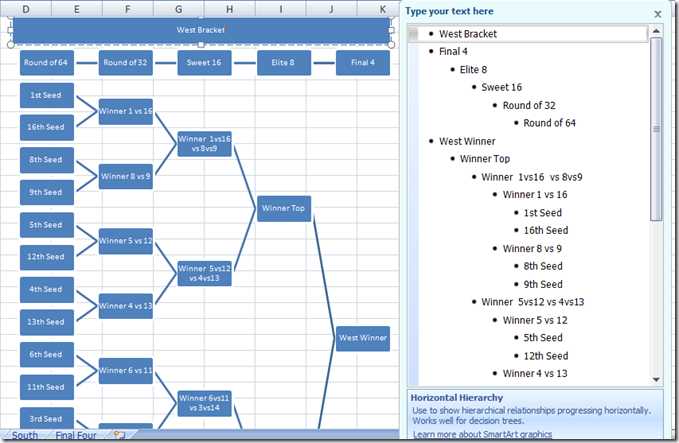
Task: Click Winner 5vs12 vs 4vs13 bullet in pane
Action: pyautogui.click(x=533, y=302)
